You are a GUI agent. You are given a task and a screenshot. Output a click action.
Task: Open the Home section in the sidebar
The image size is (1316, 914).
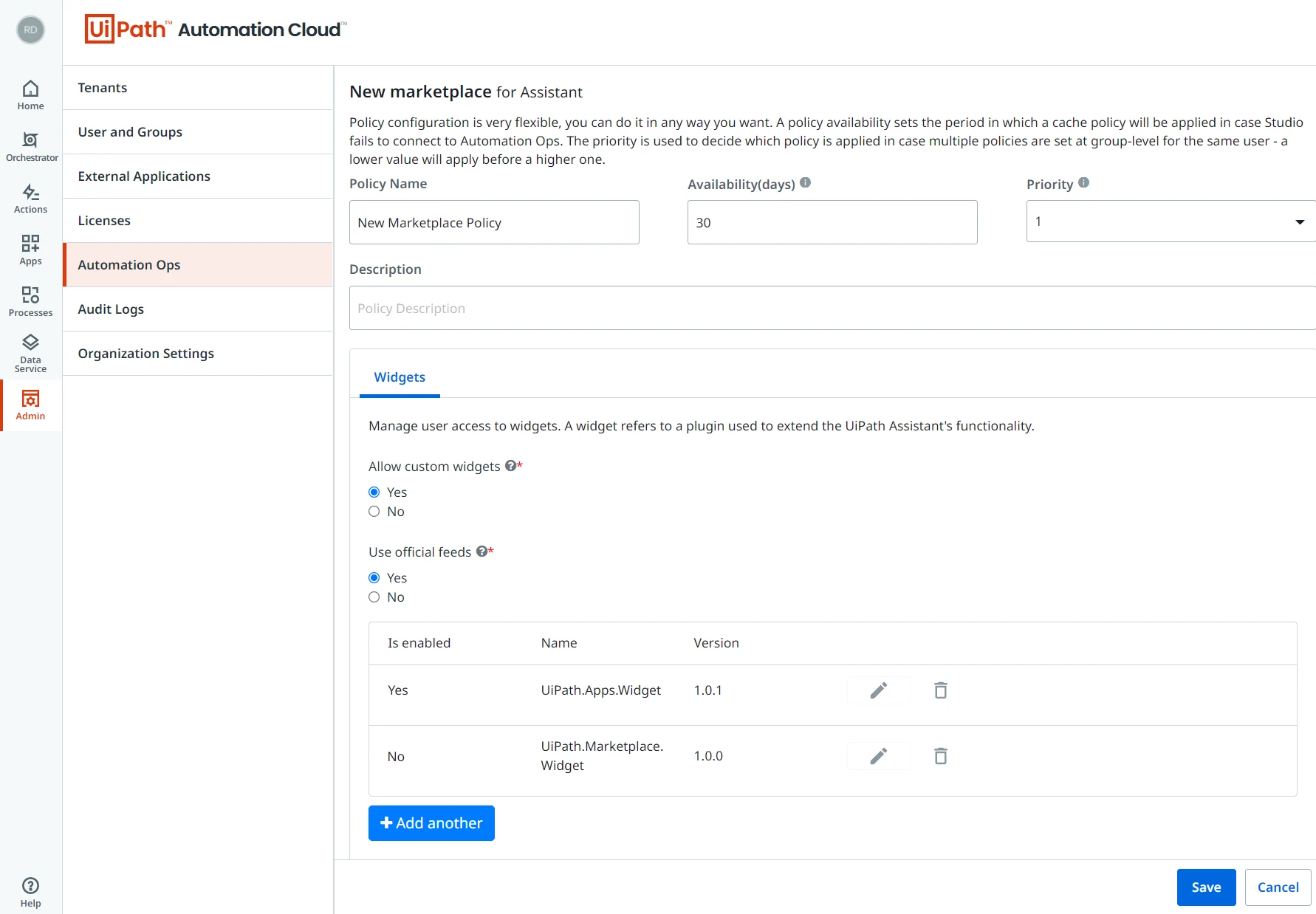coord(30,95)
